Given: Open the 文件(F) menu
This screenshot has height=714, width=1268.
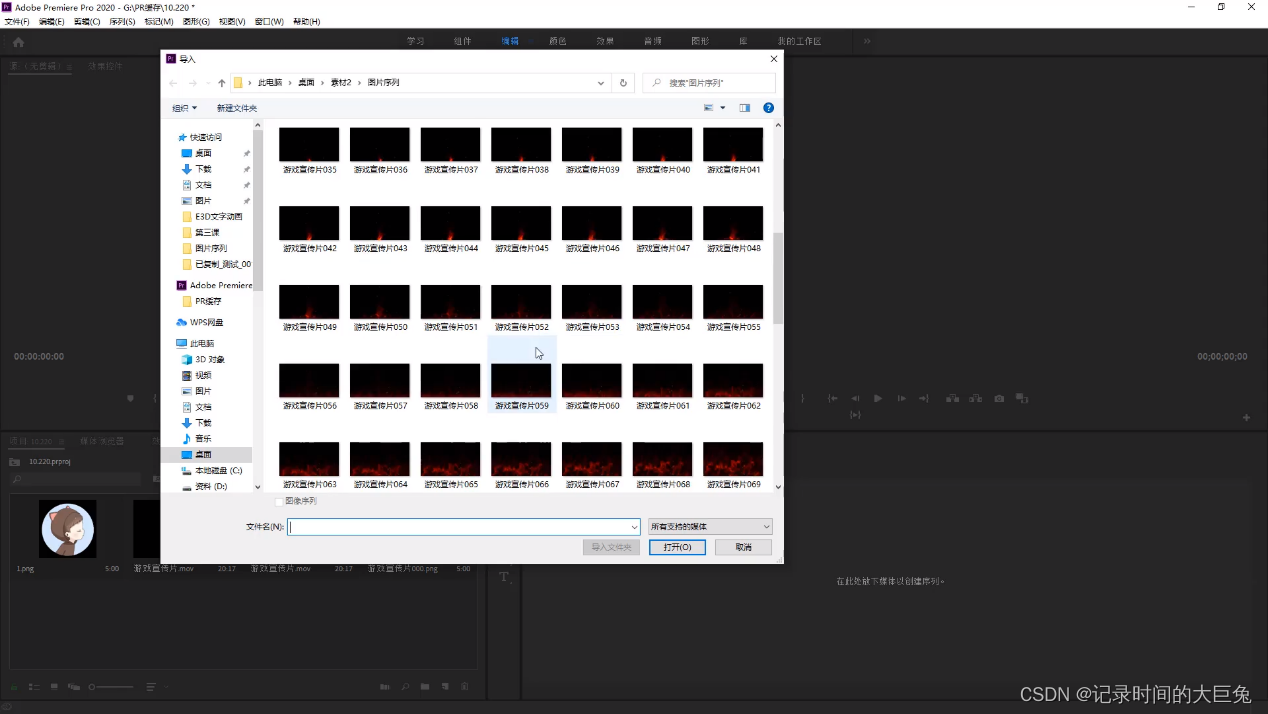Looking at the screenshot, I should (x=17, y=21).
